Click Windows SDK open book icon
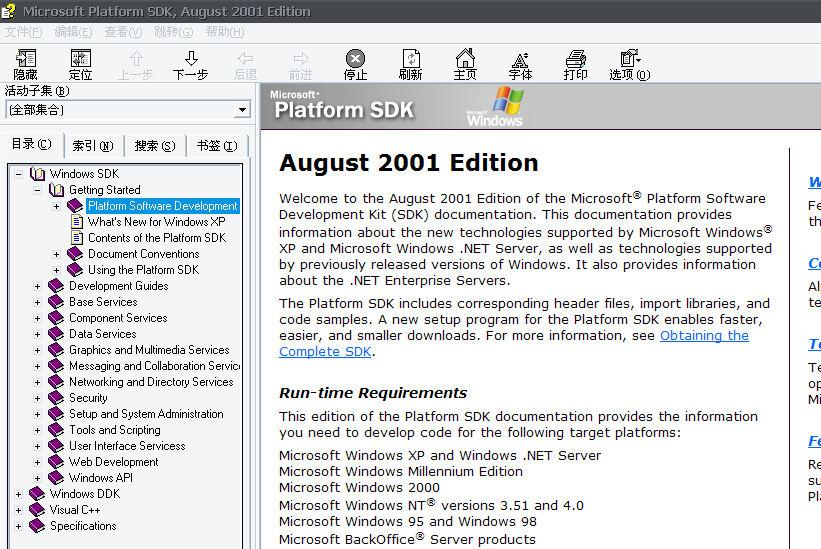This screenshot has width=821, height=549. tap(38, 173)
